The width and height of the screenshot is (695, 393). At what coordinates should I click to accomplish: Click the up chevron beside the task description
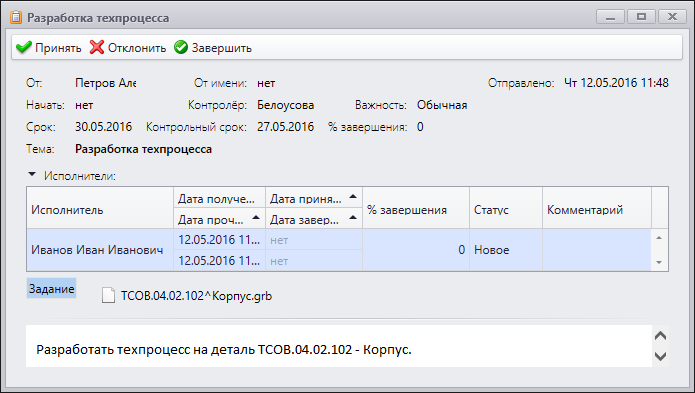(660, 336)
